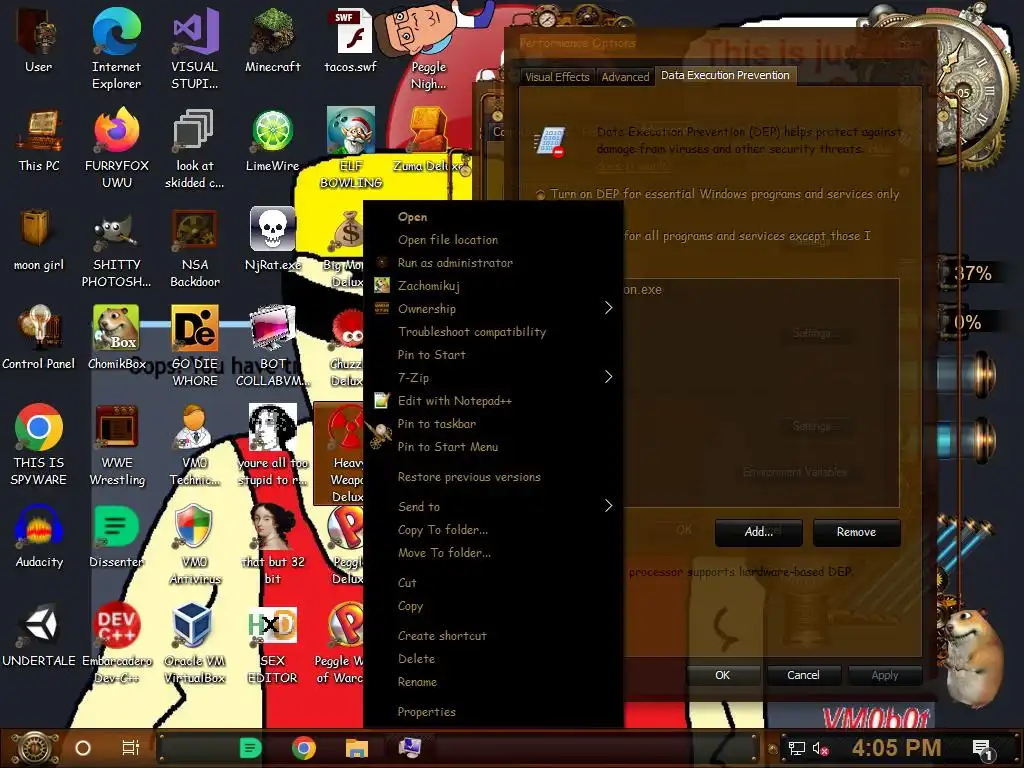
Task: Select the LimeWire desktop icon
Action: coord(272,140)
